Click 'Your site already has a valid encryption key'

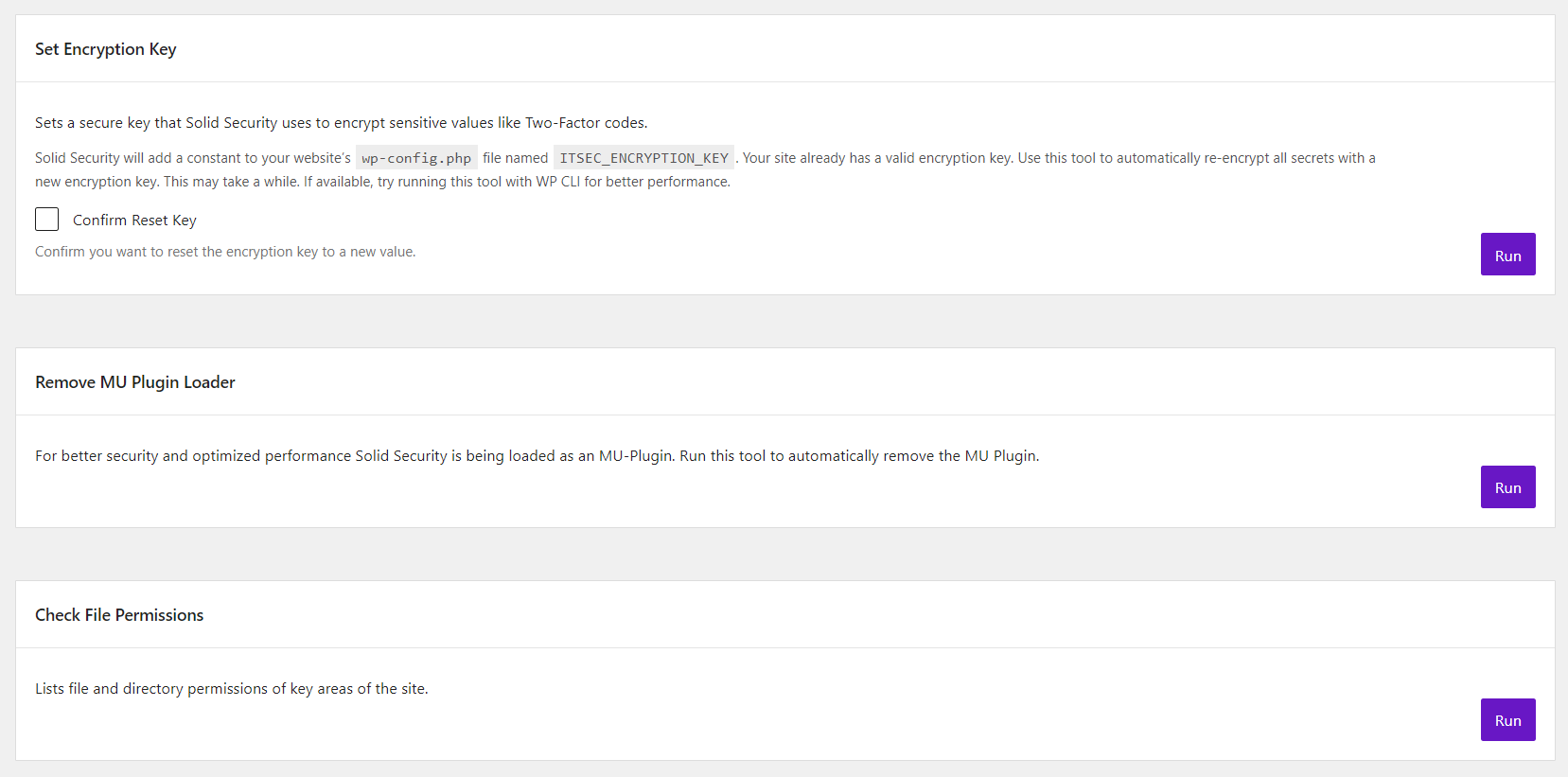(877, 158)
